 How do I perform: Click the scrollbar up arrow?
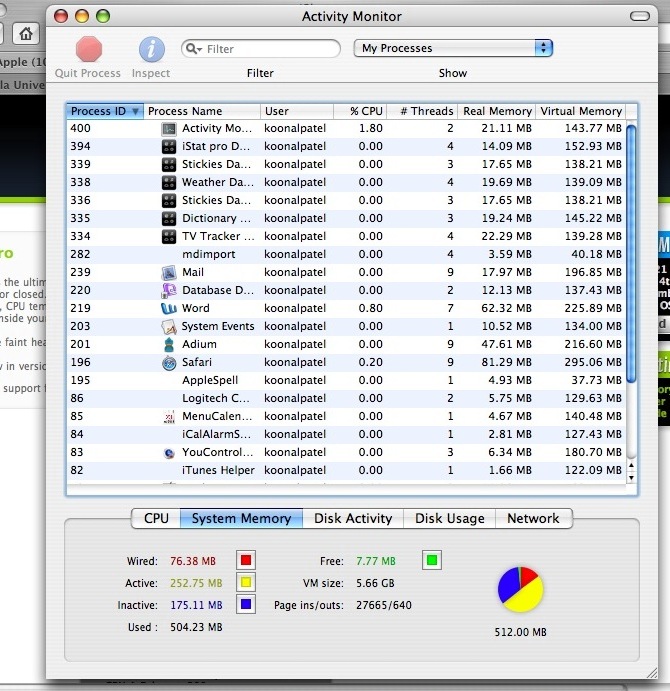pos(631,466)
